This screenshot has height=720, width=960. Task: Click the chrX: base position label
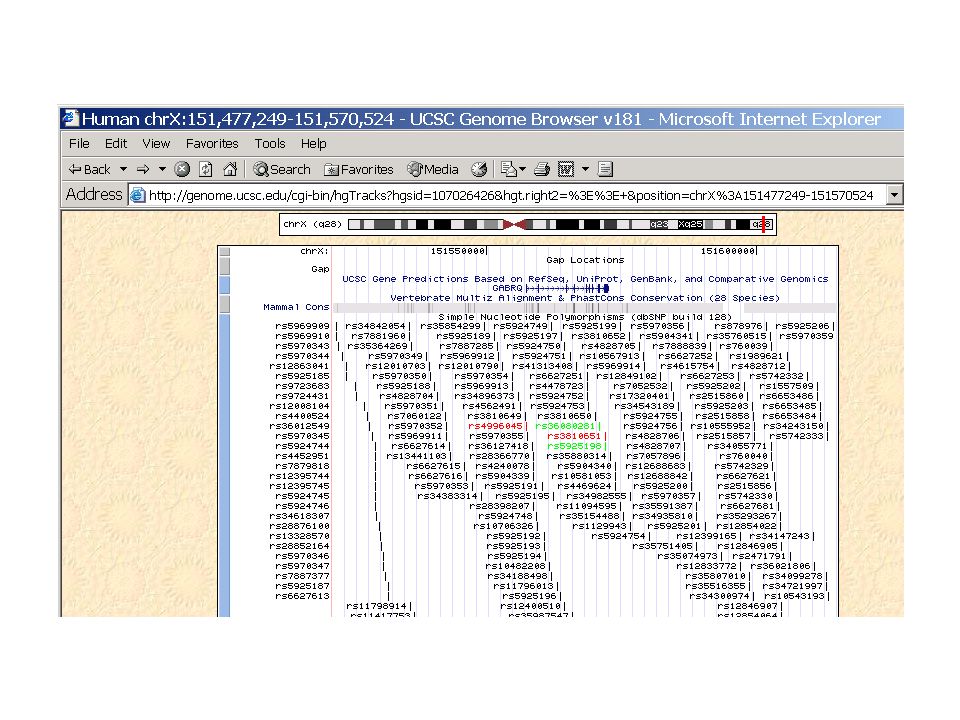coord(315,251)
